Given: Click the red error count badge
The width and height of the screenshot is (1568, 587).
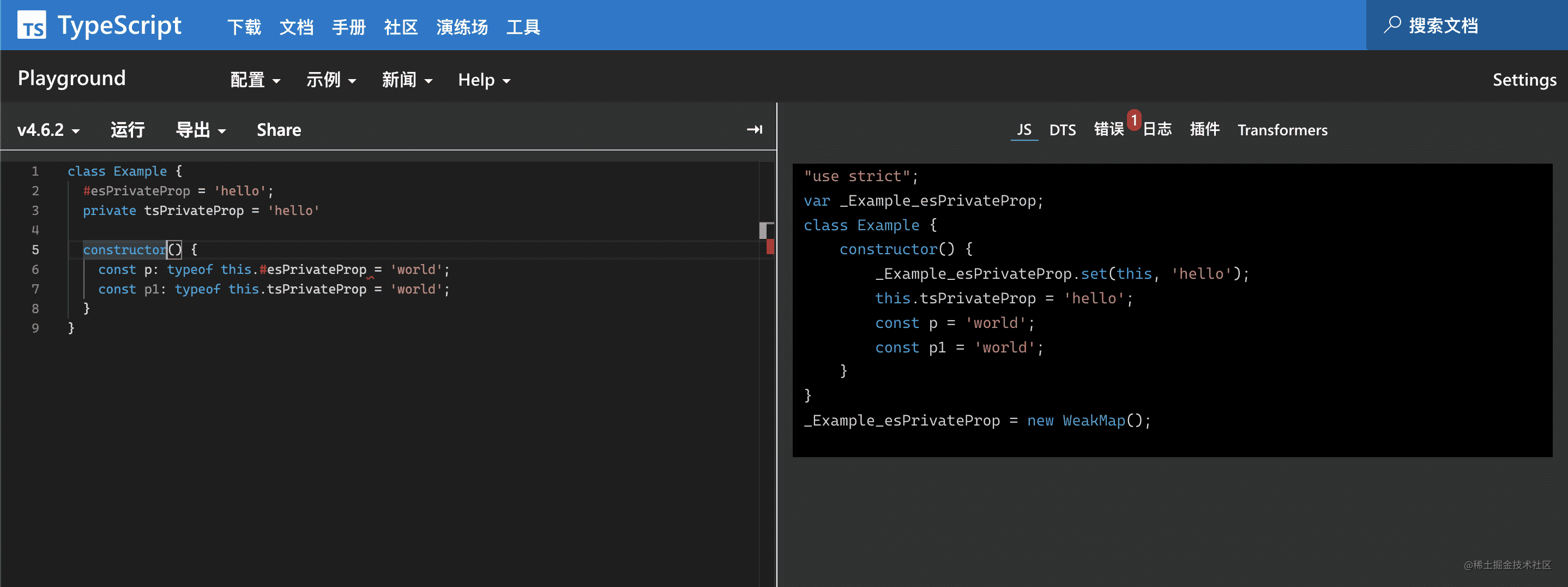Looking at the screenshot, I should [1133, 120].
